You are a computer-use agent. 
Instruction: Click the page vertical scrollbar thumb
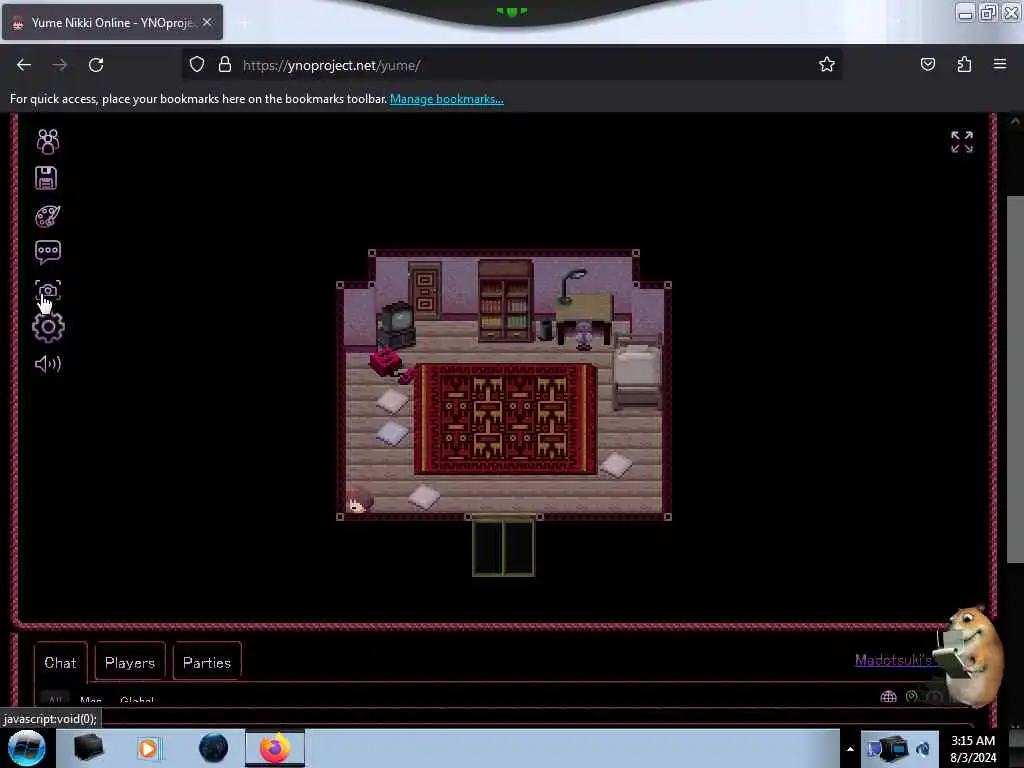(1015, 379)
